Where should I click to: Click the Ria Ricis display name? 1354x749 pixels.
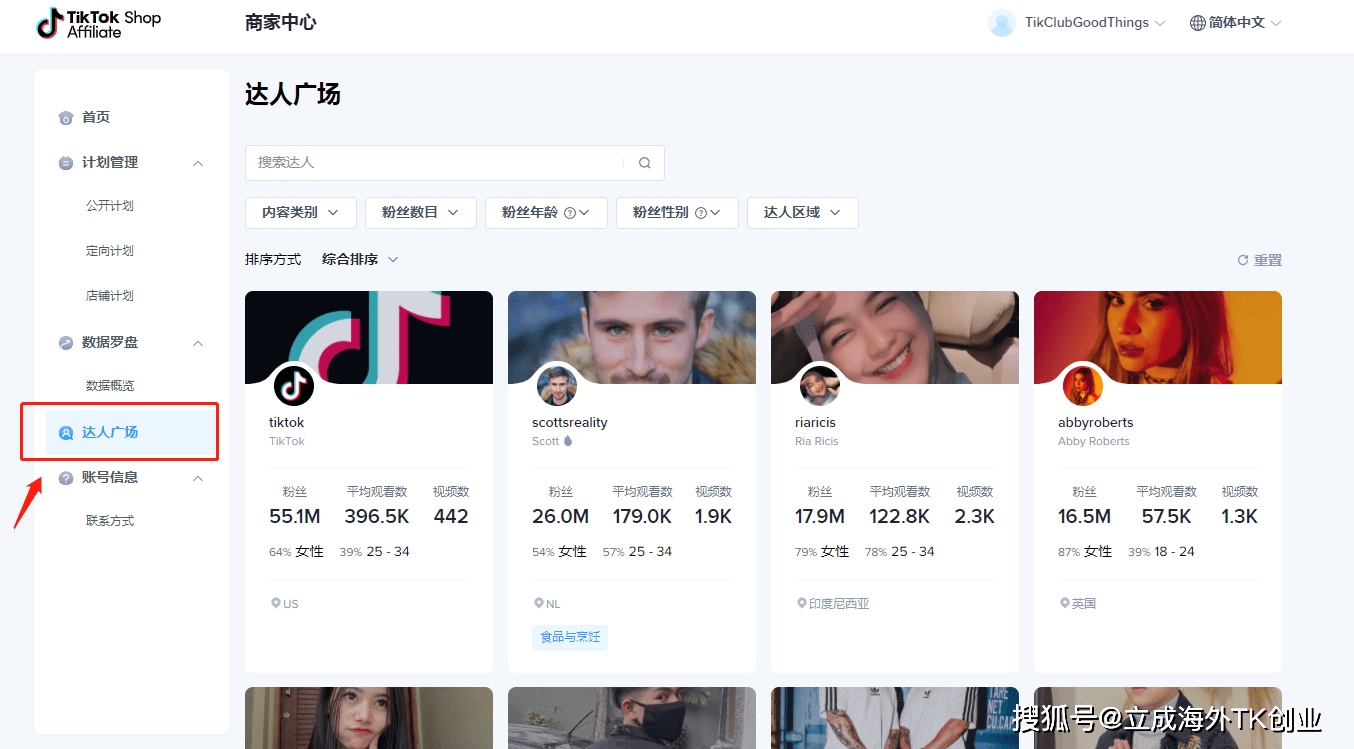pos(817,442)
